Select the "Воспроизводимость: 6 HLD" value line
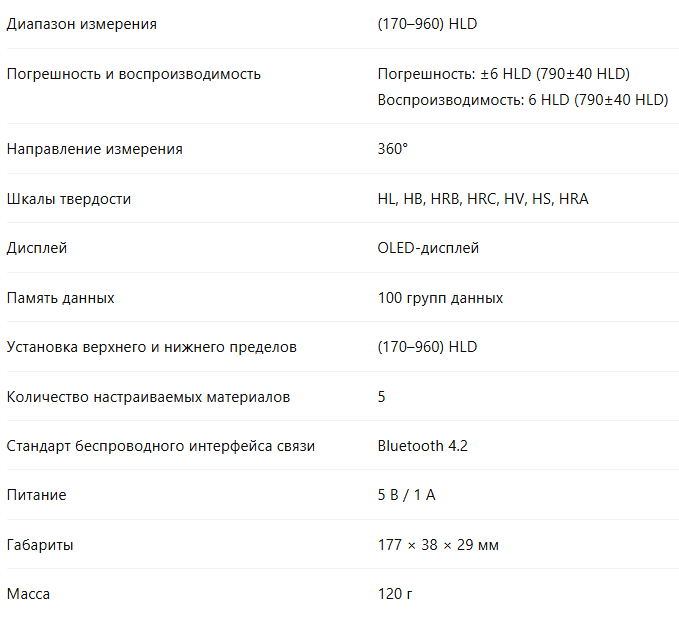The height and width of the screenshot is (621, 679). coord(522,100)
